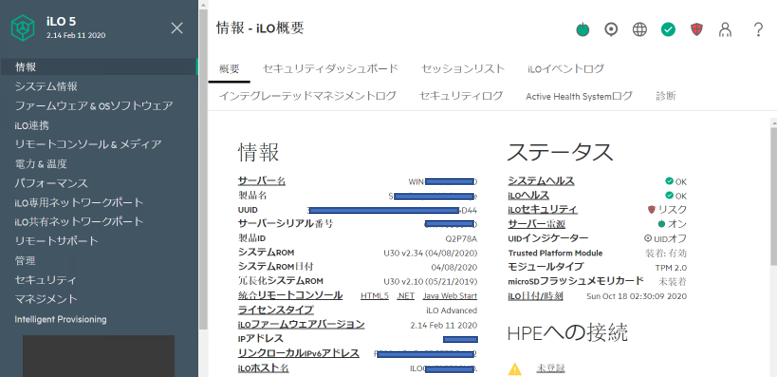Switch to セキュリティダッシュボード tab
Image resolution: width=780 pixels, height=379 pixels.
[330, 69]
